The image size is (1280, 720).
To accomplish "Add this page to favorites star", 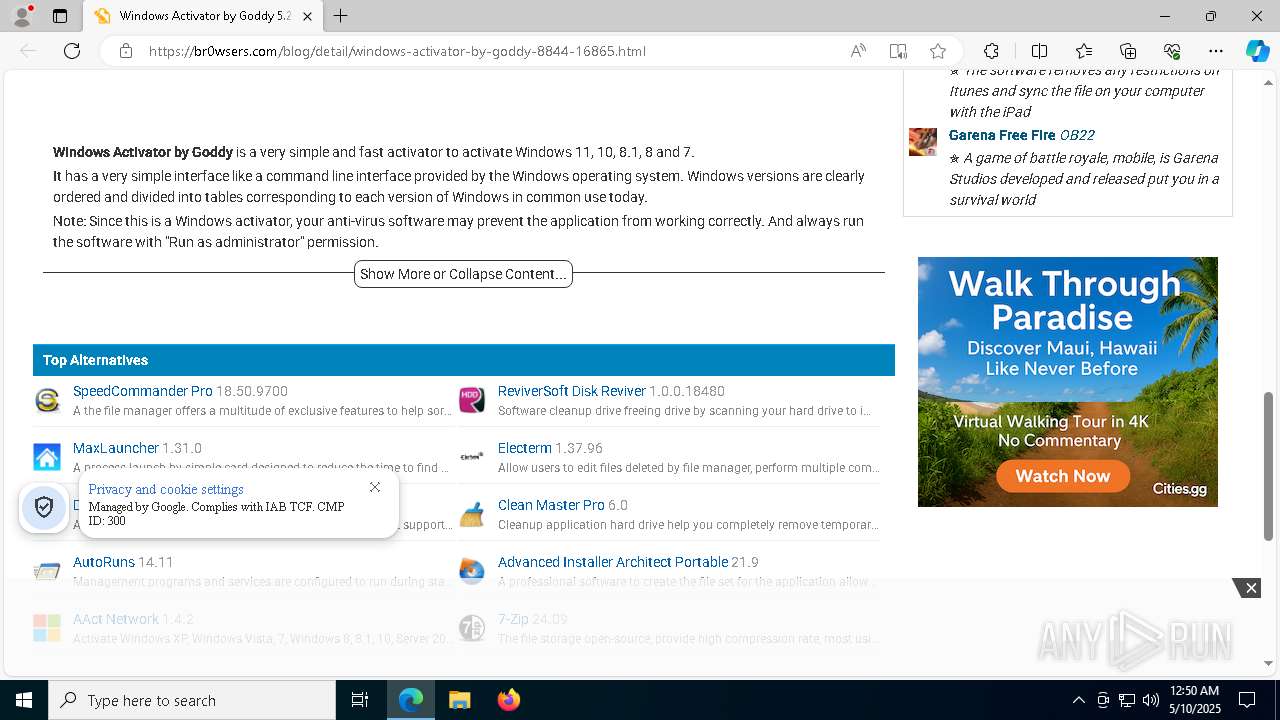I will pyautogui.click(x=938, y=51).
